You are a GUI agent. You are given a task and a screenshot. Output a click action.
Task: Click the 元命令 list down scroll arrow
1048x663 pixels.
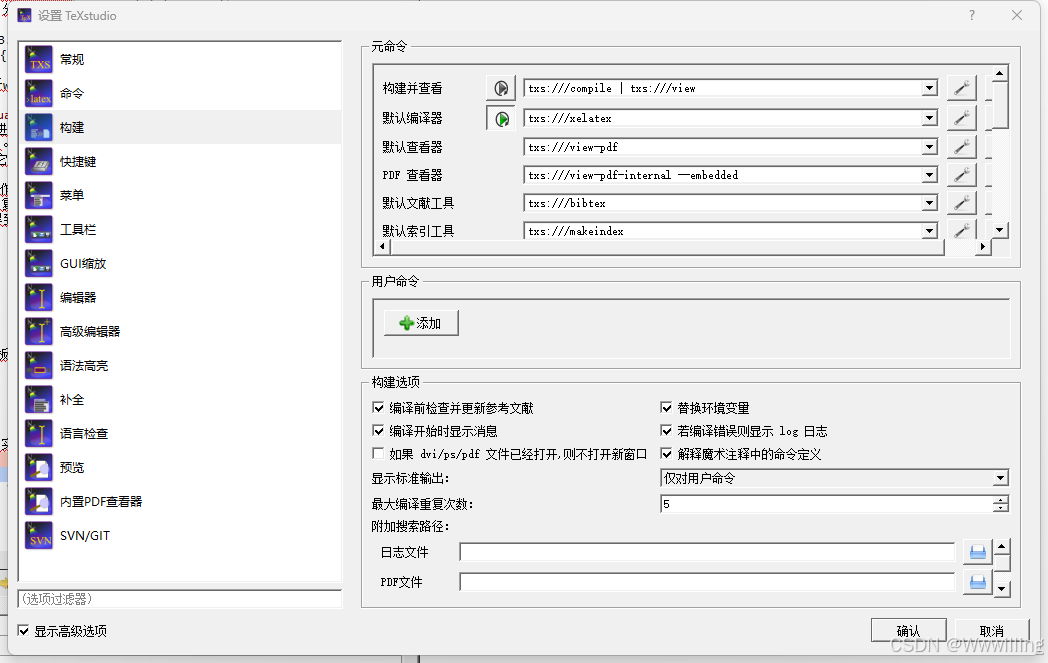(x=999, y=230)
